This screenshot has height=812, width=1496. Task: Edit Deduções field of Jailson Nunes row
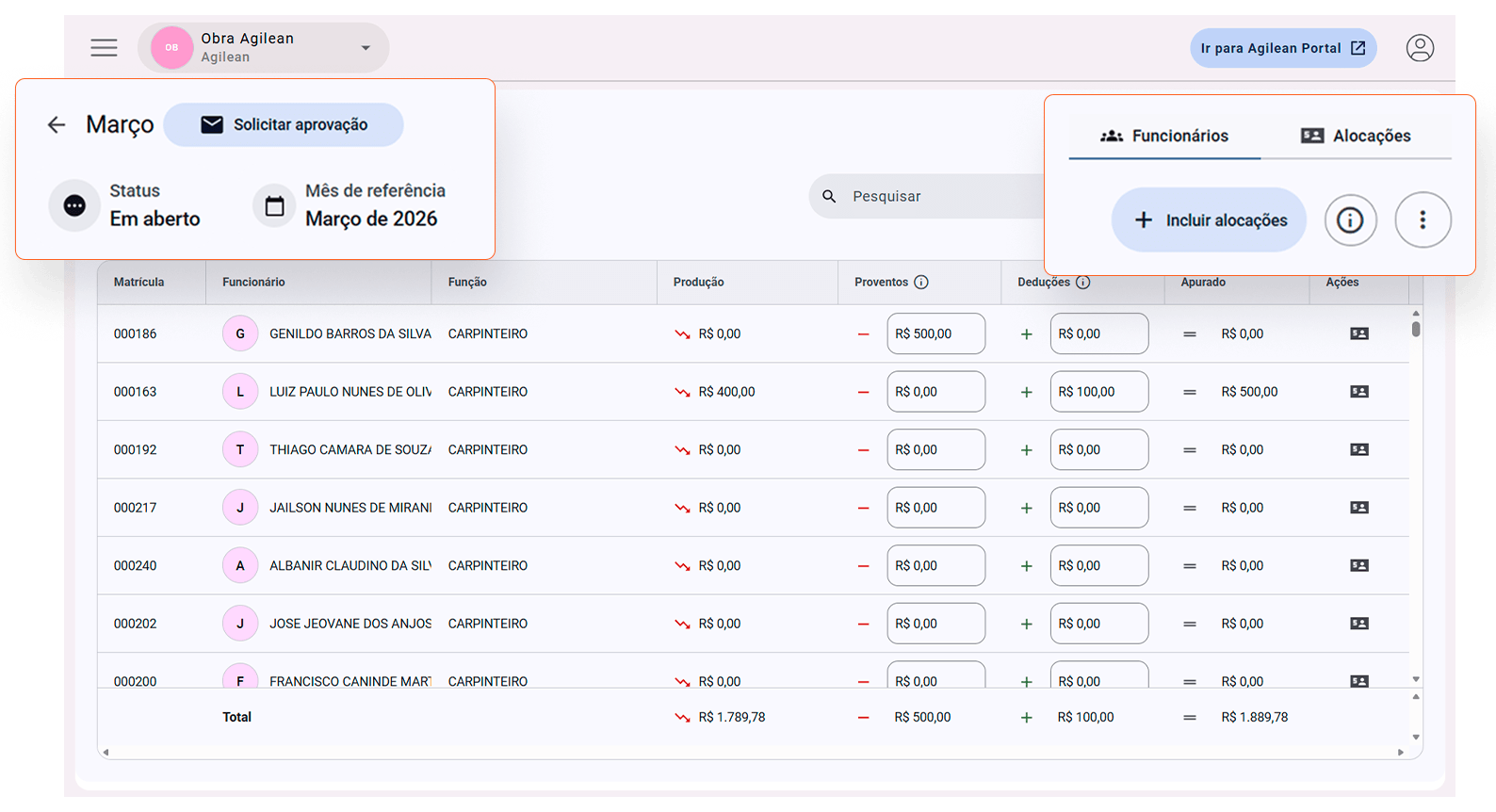click(x=1098, y=508)
